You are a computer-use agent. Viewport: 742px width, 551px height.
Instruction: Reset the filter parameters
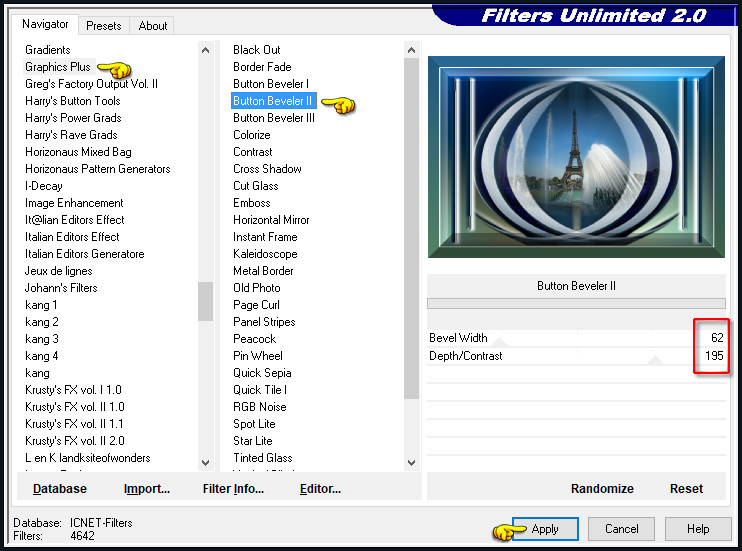coord(686,489)
